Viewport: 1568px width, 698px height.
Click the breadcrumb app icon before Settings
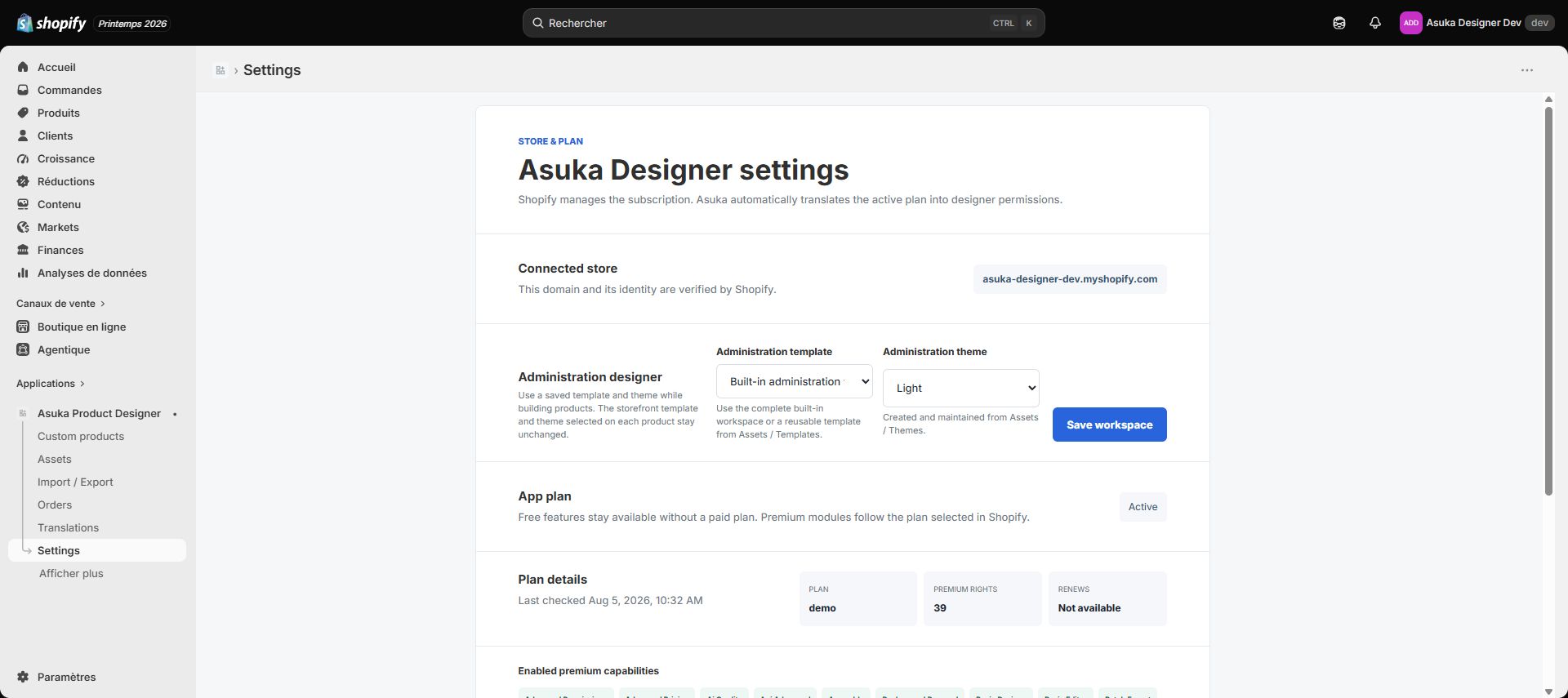[220, 70]
